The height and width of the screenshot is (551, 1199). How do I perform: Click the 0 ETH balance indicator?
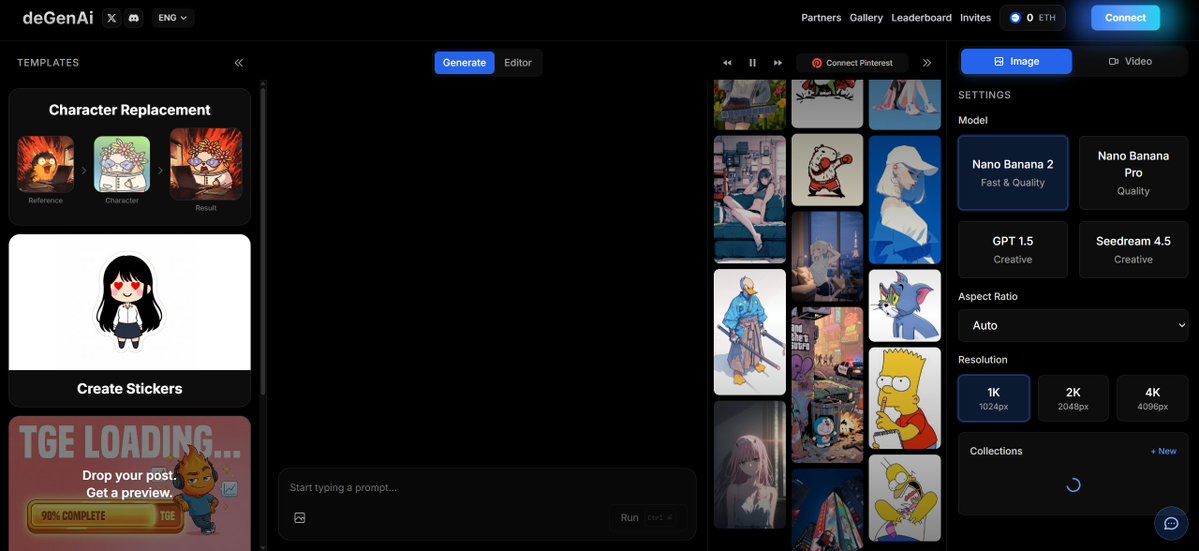click(1032, 18)
